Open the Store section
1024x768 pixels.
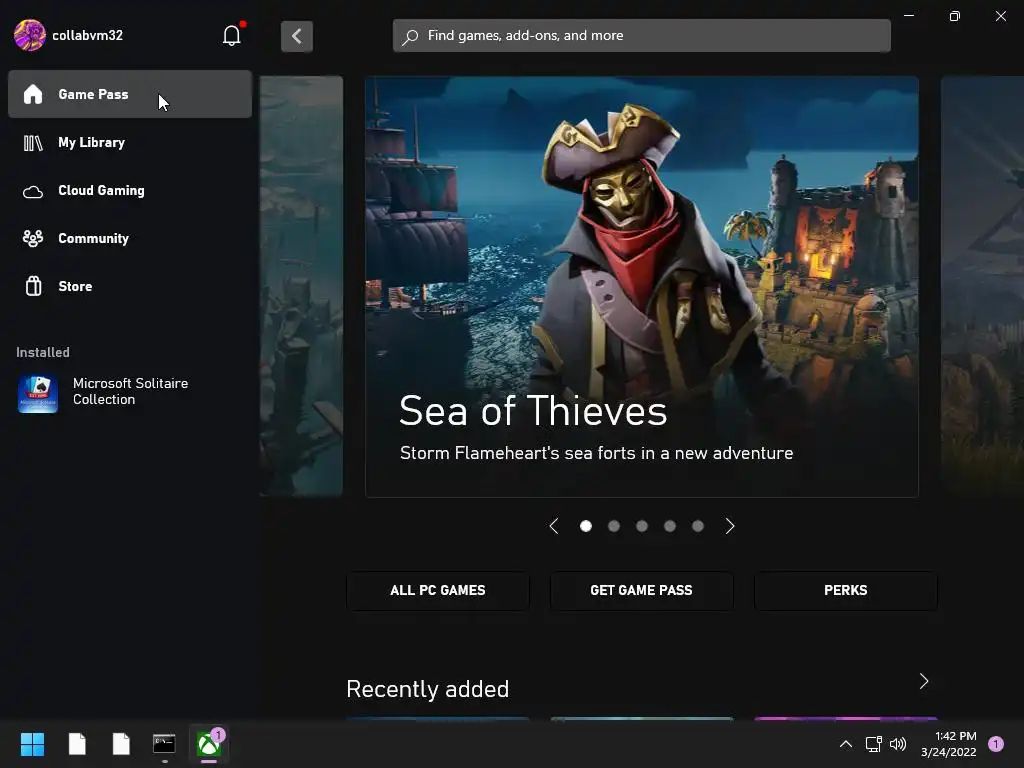pos(130,286)
